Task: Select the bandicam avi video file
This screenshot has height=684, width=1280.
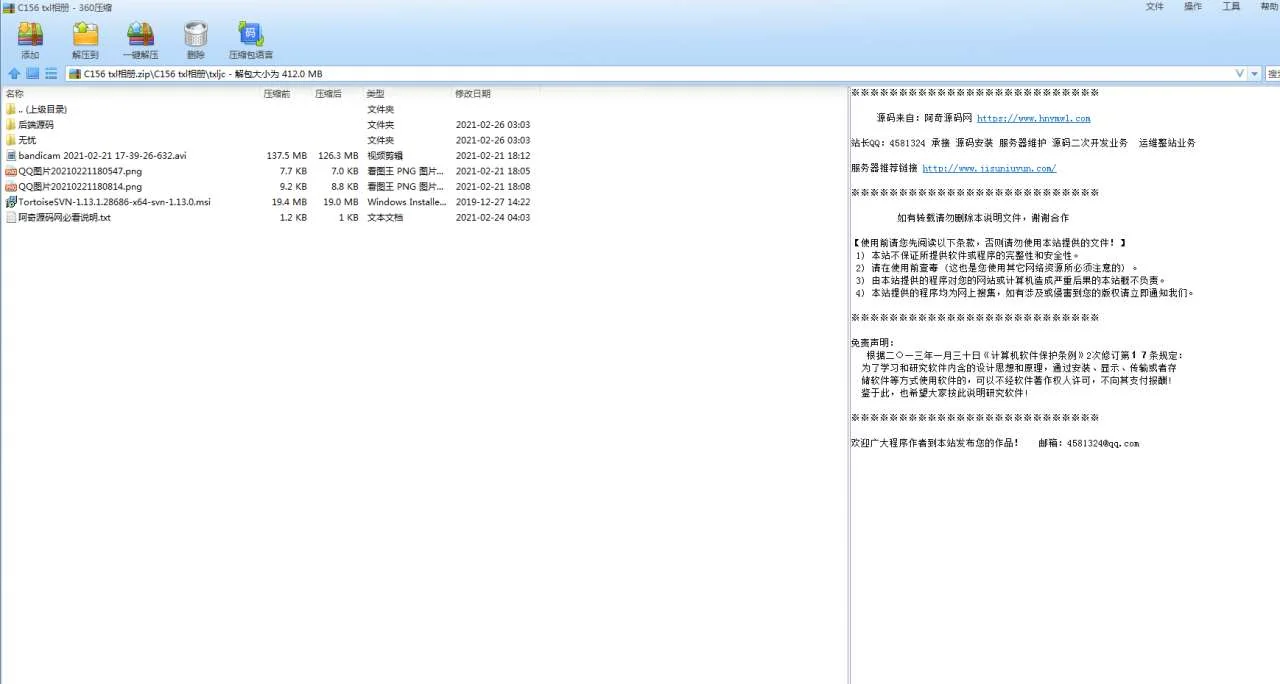Action: click(101, 156)
